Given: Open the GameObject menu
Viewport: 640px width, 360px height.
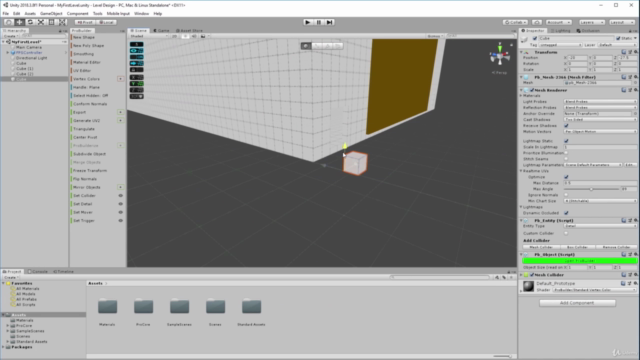Looking at the screenshot, I should tap(51, 13).
